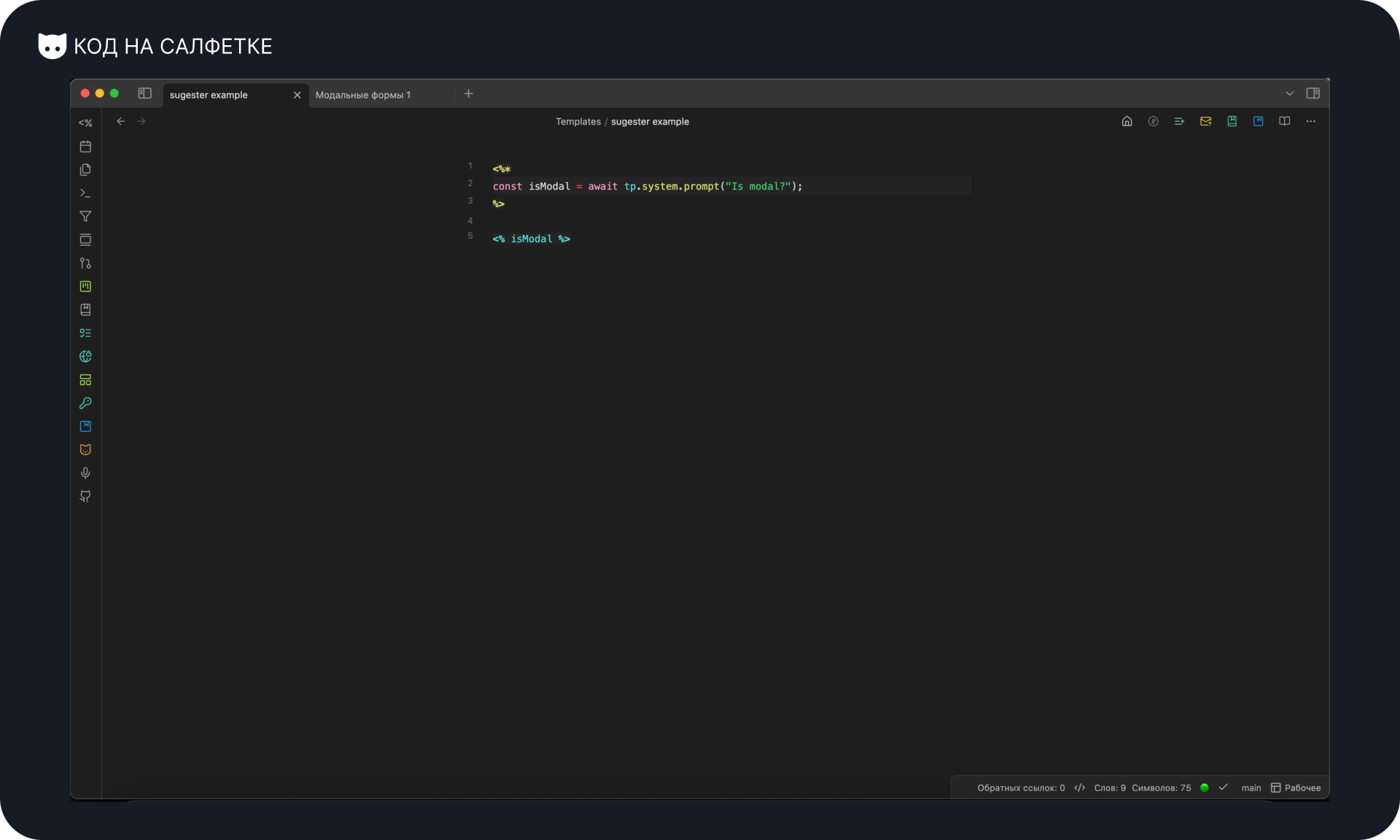Click the globe with lock sidebar icon
1400x840 pixels.
pyautogui.click(x=85, y=357)
